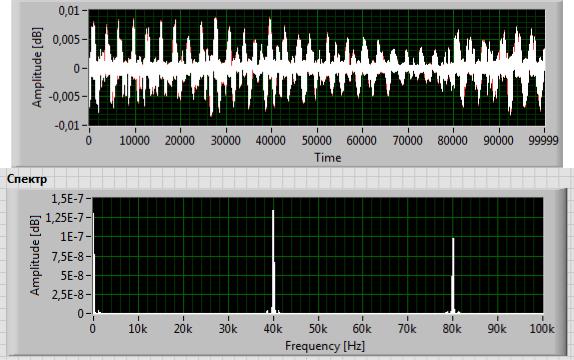Click the "99999" time axis end value
Viewport: 574px width, 360px height.
(x=543, y=140)
